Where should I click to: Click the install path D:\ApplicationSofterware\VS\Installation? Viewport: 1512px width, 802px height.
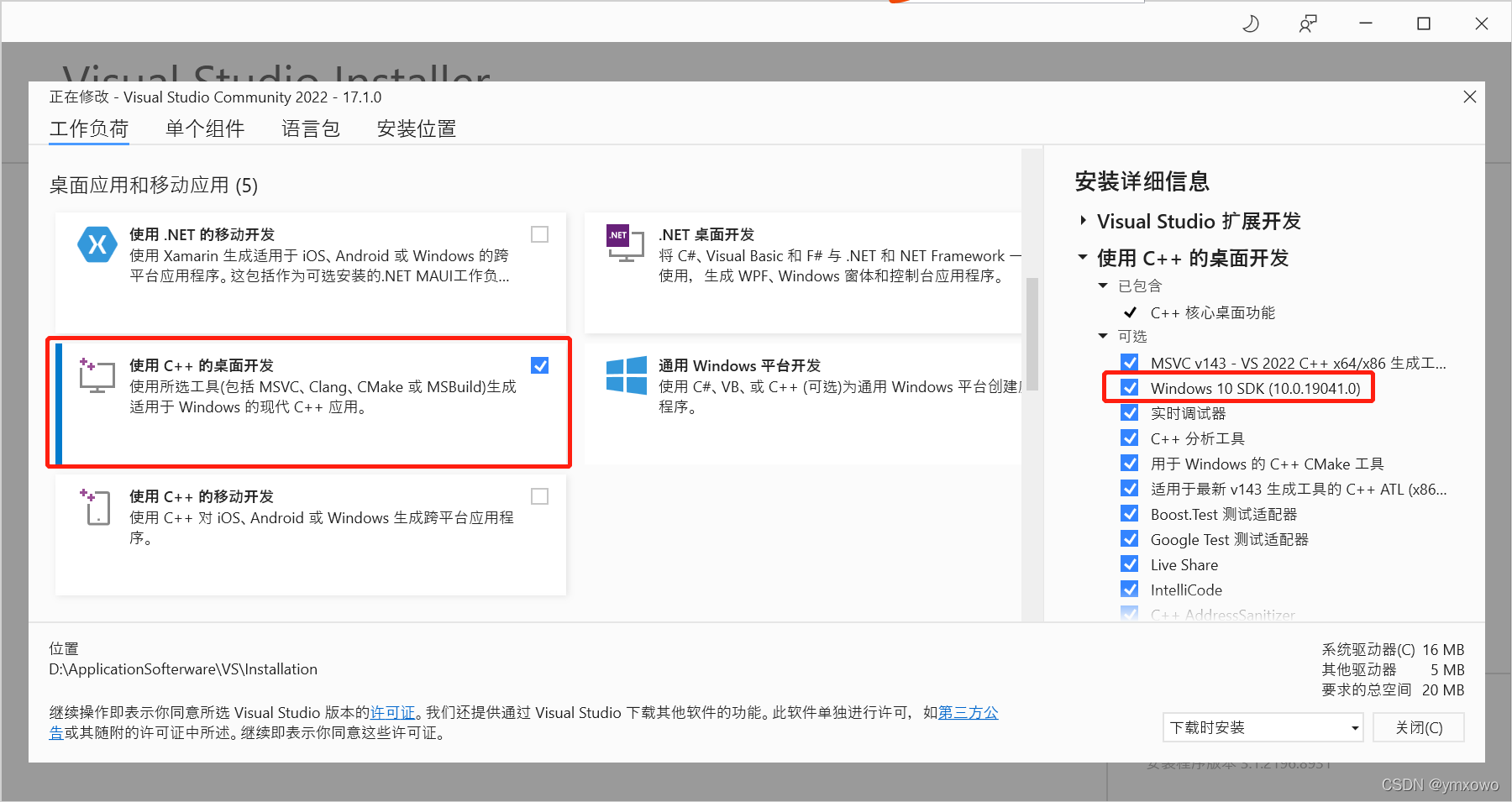pyautogui.click(x=183, y=669)
